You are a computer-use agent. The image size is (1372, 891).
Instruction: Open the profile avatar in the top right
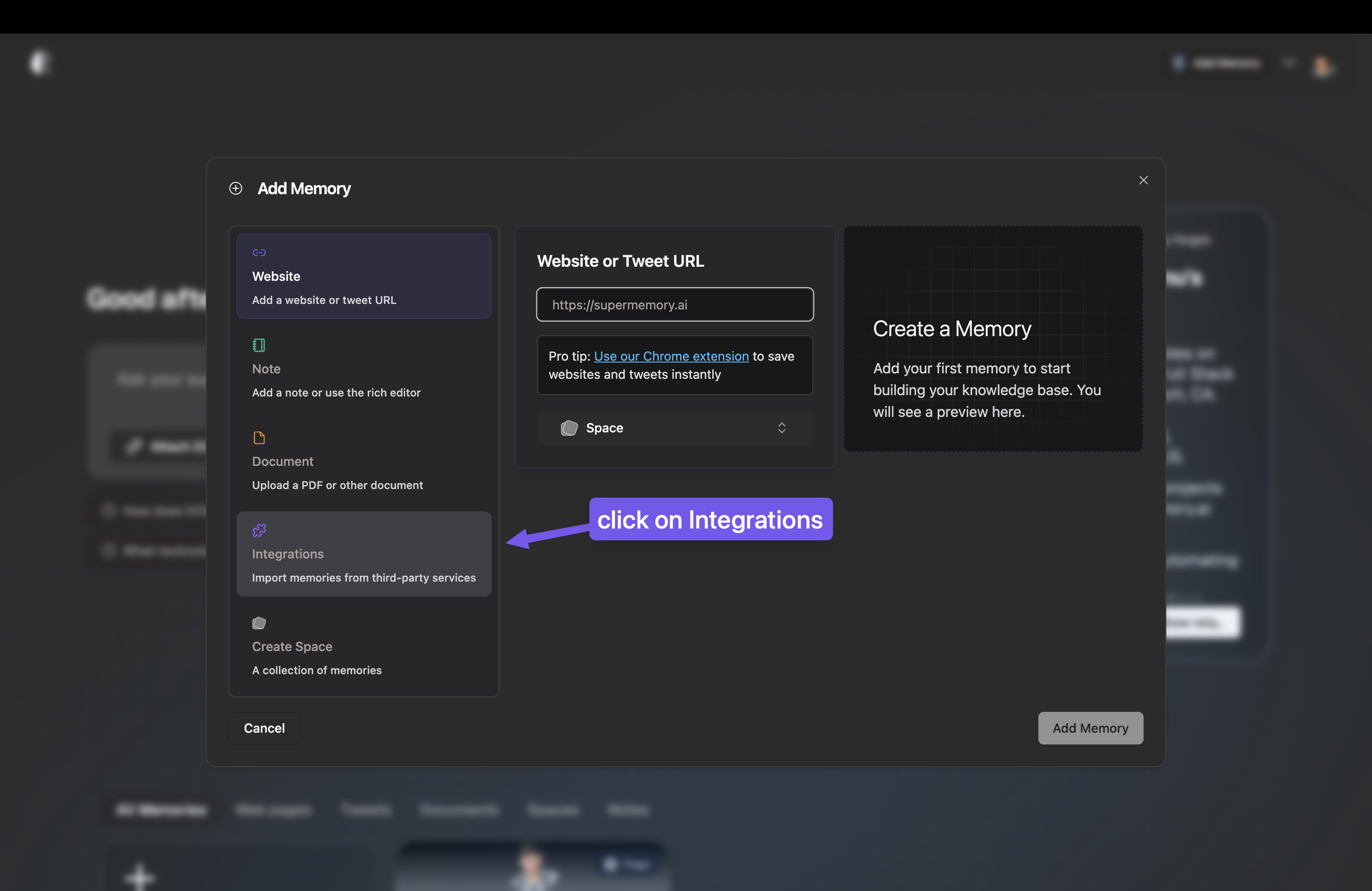[1323, 66]
